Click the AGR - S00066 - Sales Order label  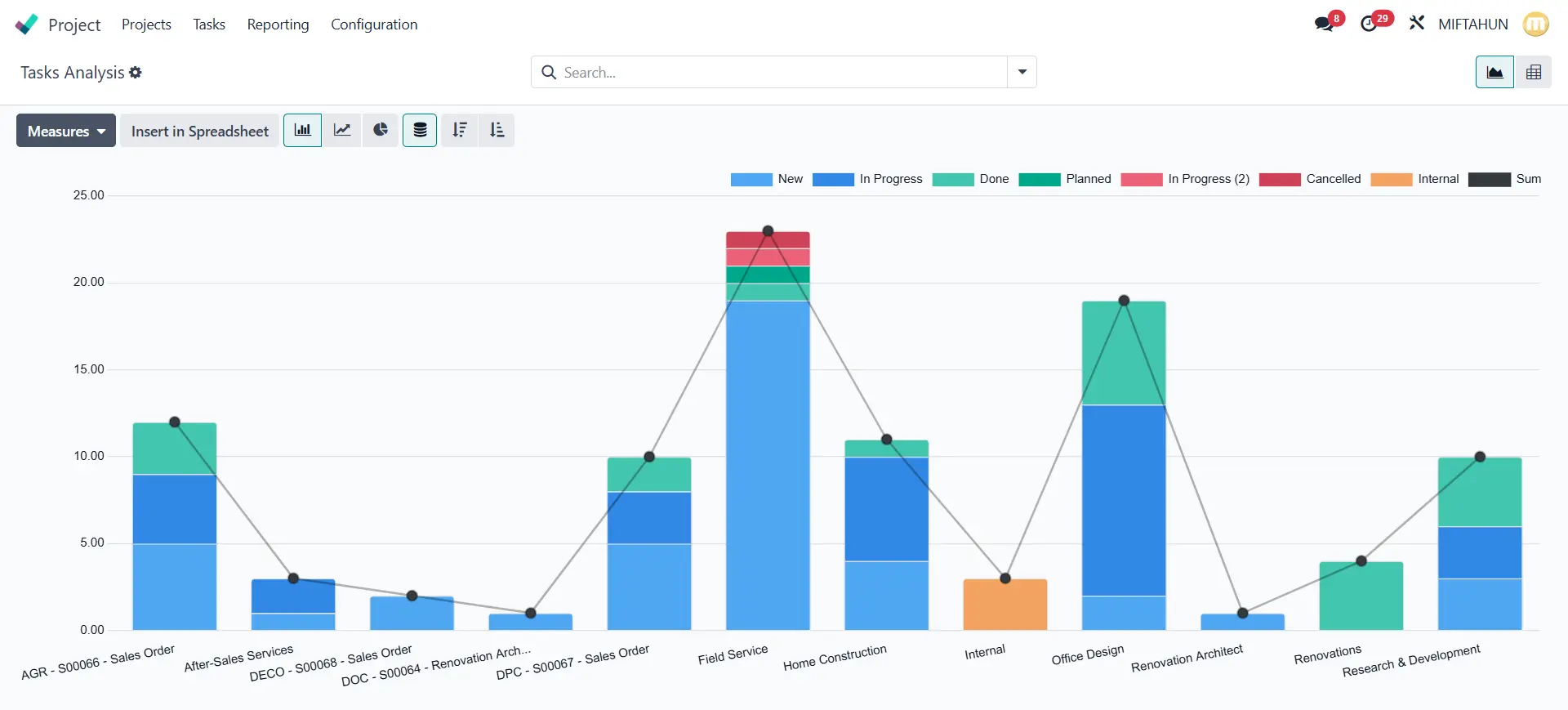pyautogui.click(x=98, y=662)
